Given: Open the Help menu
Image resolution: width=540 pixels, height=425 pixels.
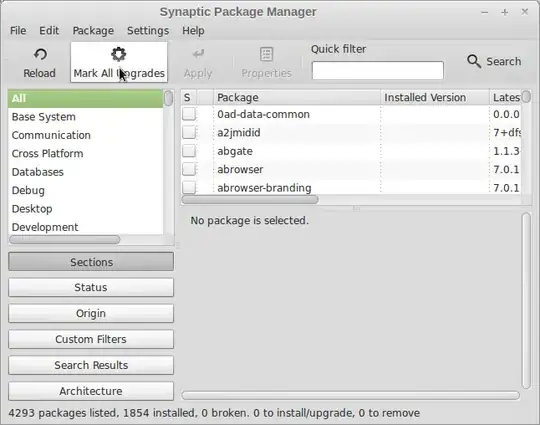Looking at the screenshot, I should click(193, 31).
